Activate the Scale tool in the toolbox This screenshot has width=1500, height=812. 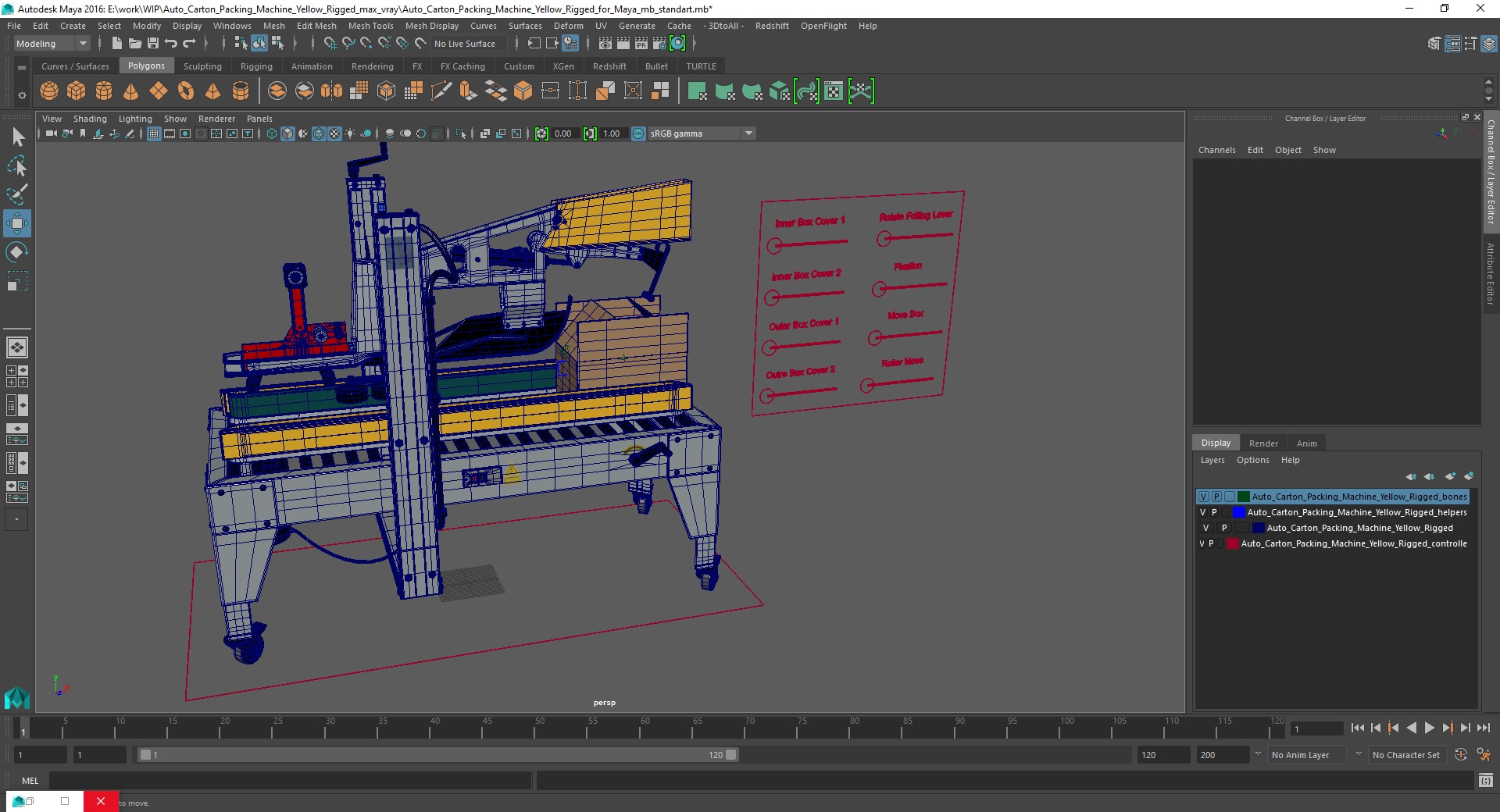[x=17, y=281]
